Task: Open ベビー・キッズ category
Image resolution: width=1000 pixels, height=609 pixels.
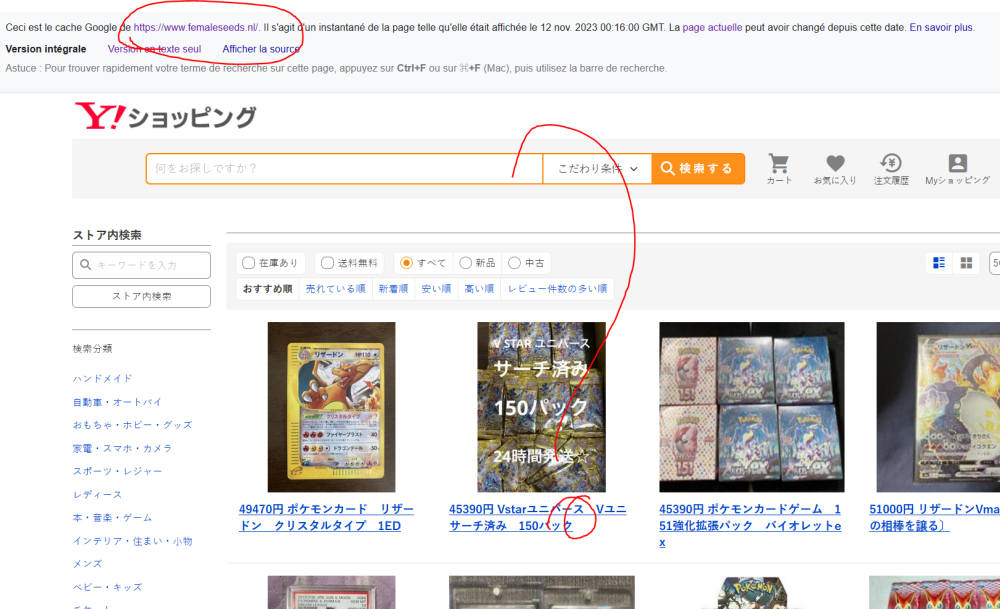Action: coord(108,587)
